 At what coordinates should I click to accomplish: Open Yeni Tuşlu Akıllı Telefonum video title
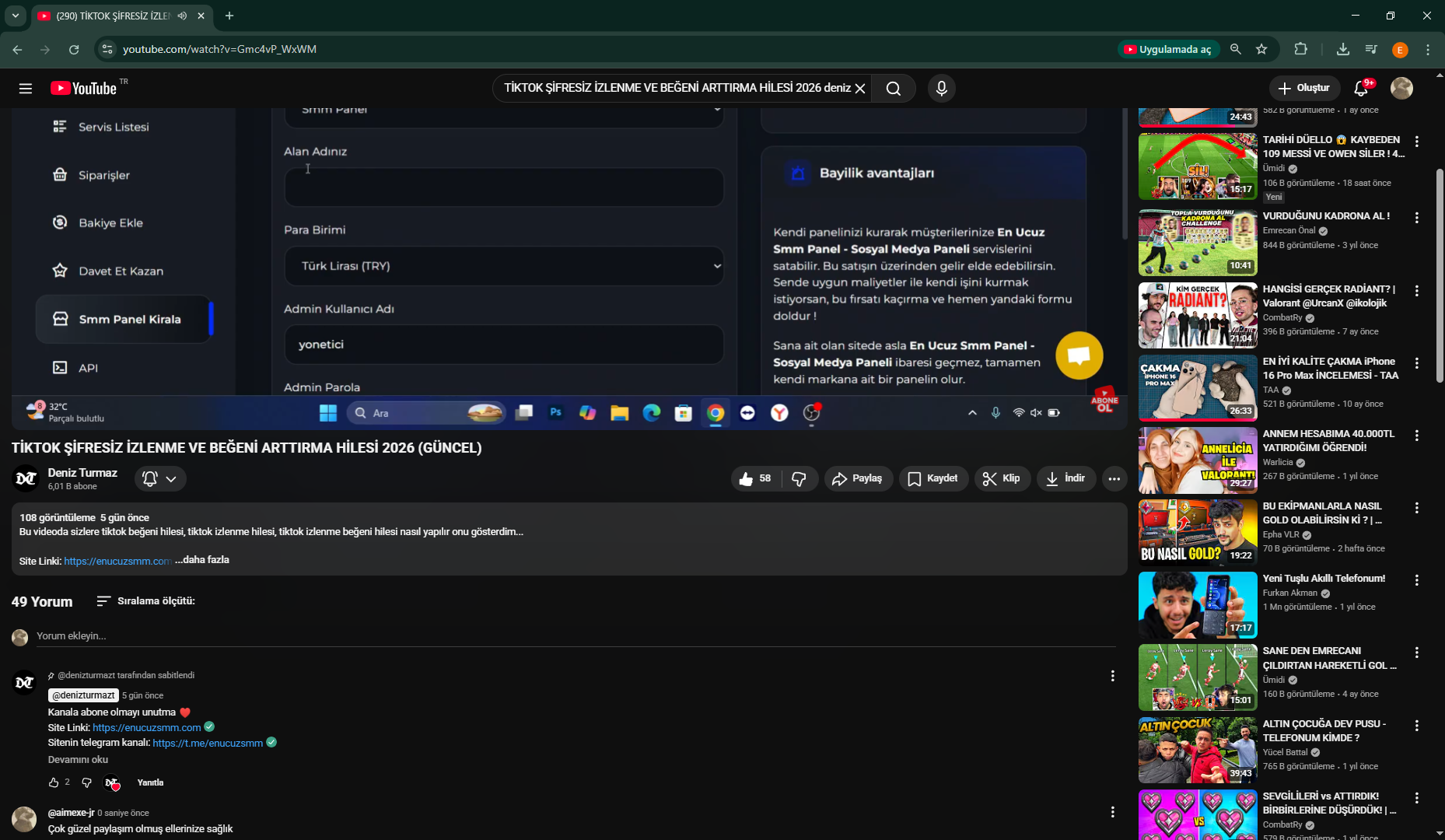(x=1324, y=579)
